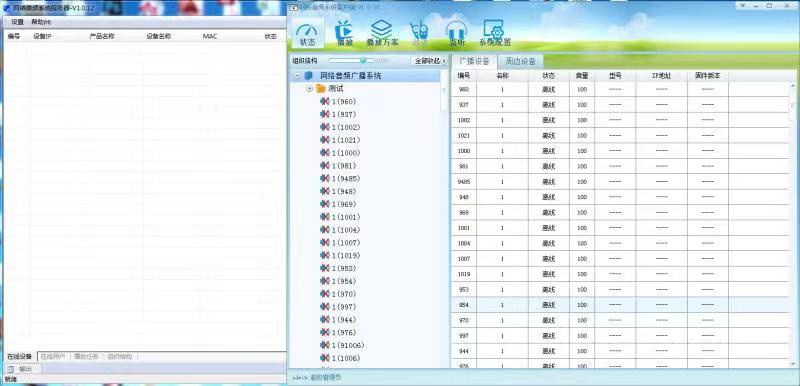Screen dimensions: 800x386
Task: Click the 输出 output tab
Action: [x=22, y=369]
